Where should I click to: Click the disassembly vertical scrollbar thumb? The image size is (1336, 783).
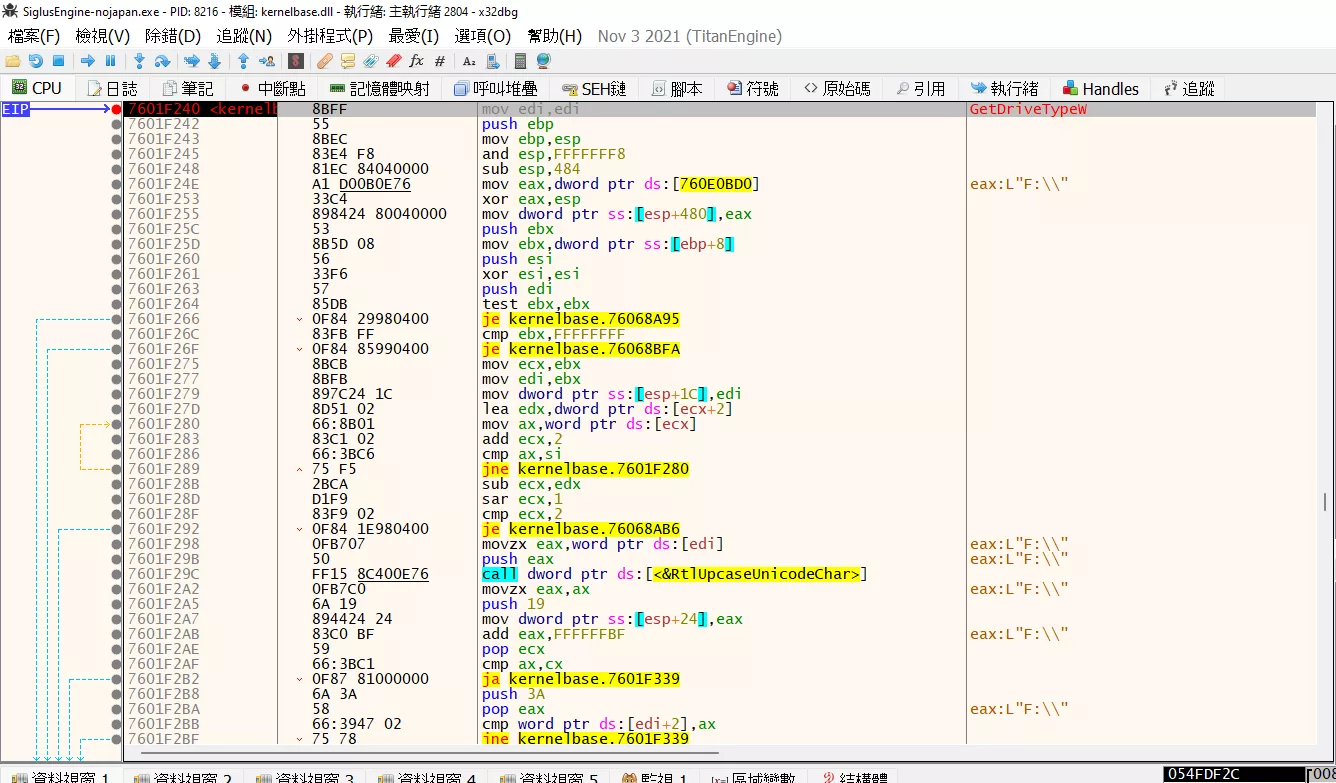tap(1326, 502)
